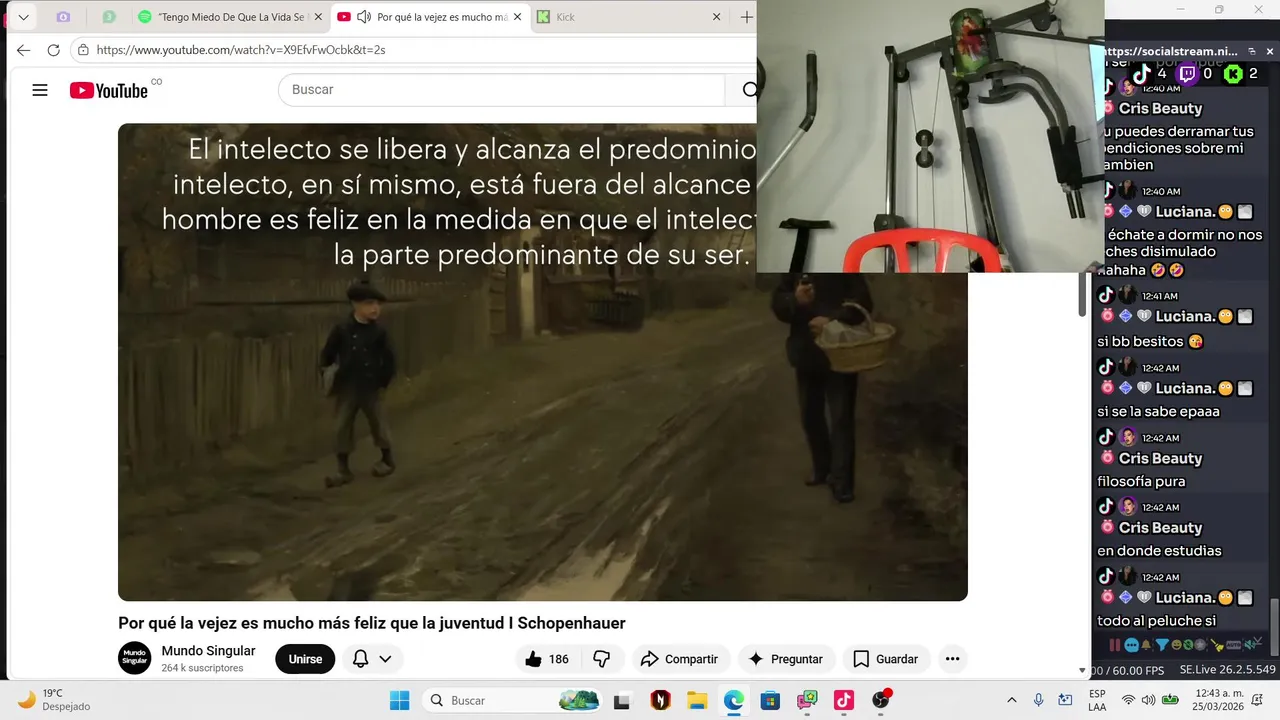The width and height of the screenshot is (1280, 720).
Task: Dislike the video with thumbs down
Action: coord(602,659)
